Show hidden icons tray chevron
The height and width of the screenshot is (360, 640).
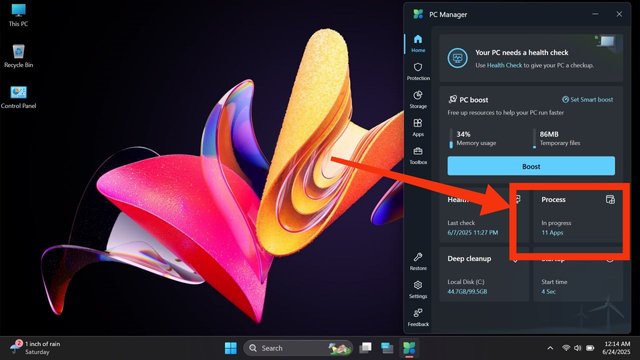(550, 348)
